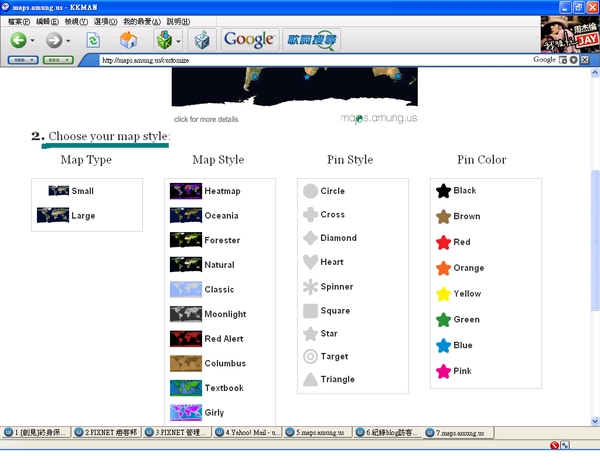This screenshot has height=469, width=600.
Task: Click the maps.amung.us logo link
Action: click(x=378, y=118)
